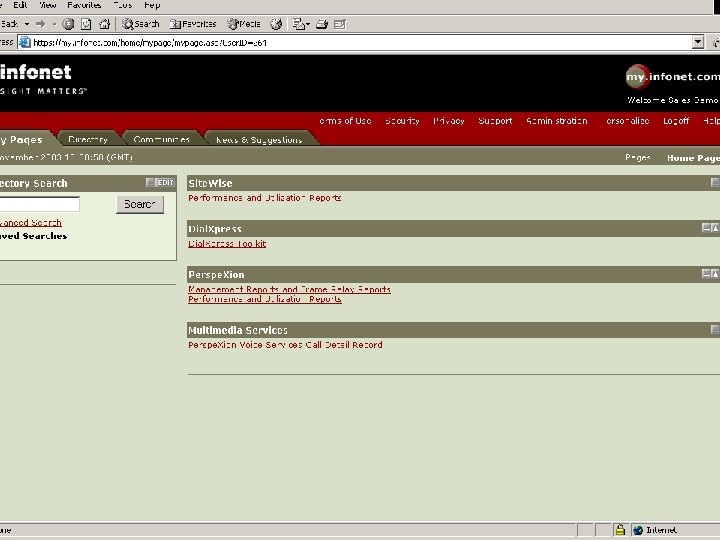The width and height of the screenshot is (720, 540).
Task: Click the Print toolbar icon
Action: (x=321, y=24)
